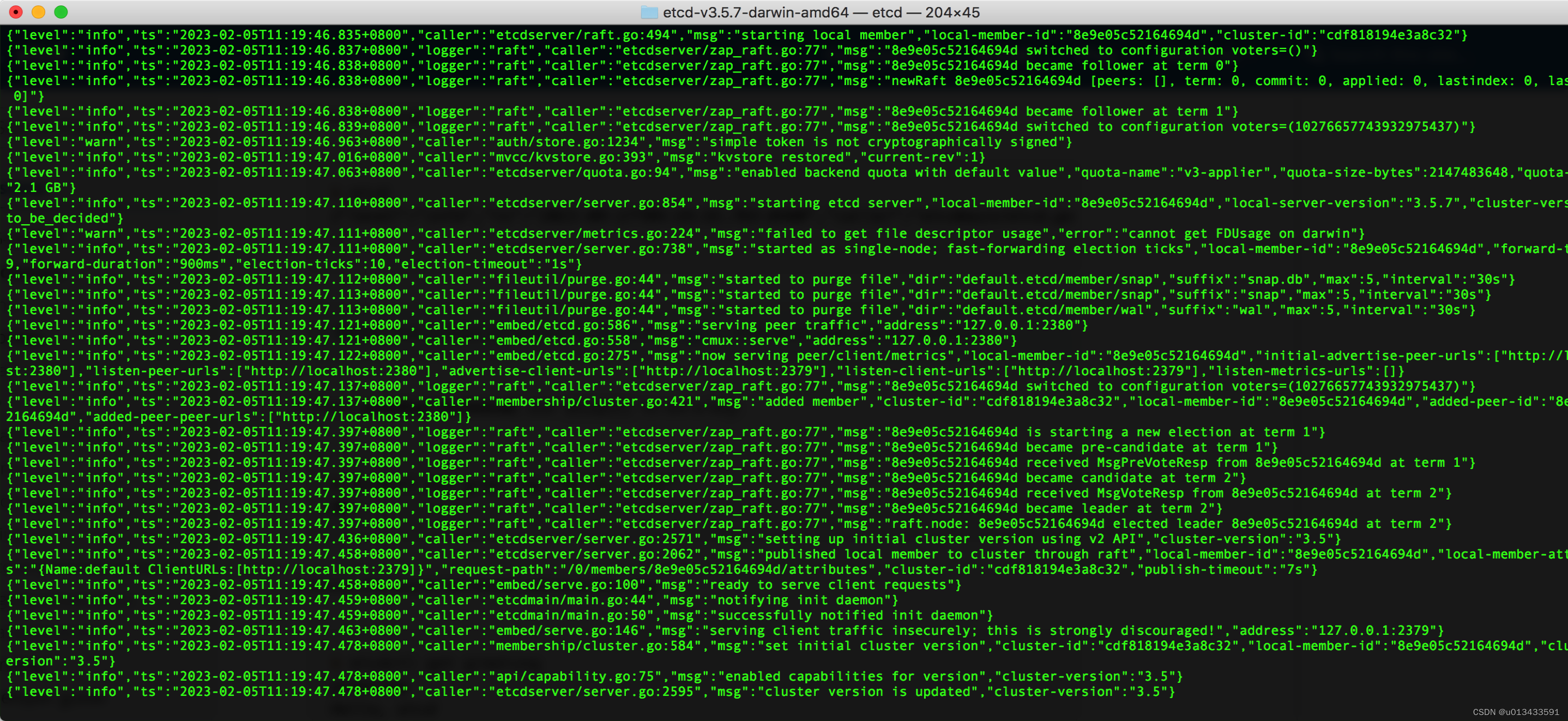Click "became leader at term 2" text
The image size is (1568, 721).
point(1117,508)
